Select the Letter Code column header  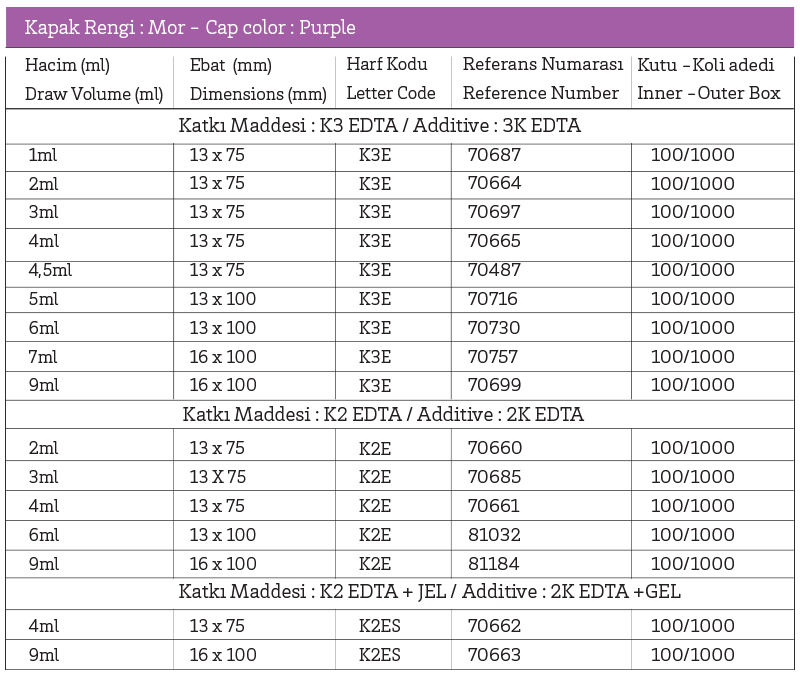[391, 93]
